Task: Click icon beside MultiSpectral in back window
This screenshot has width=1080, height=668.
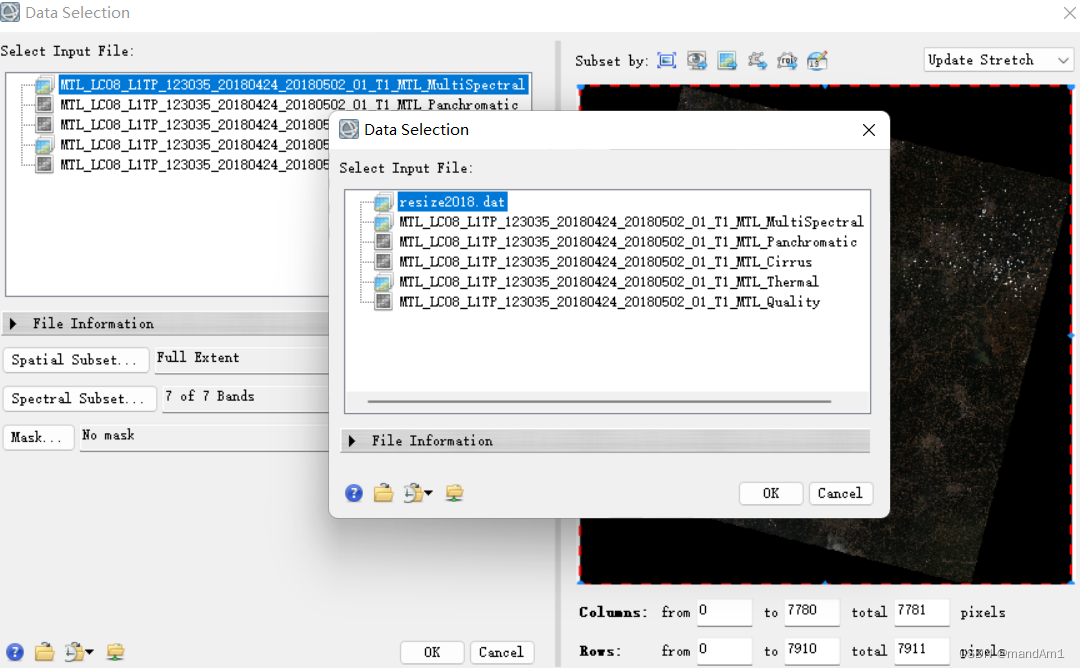Action: pyautogui.click(x=44, y=85)
